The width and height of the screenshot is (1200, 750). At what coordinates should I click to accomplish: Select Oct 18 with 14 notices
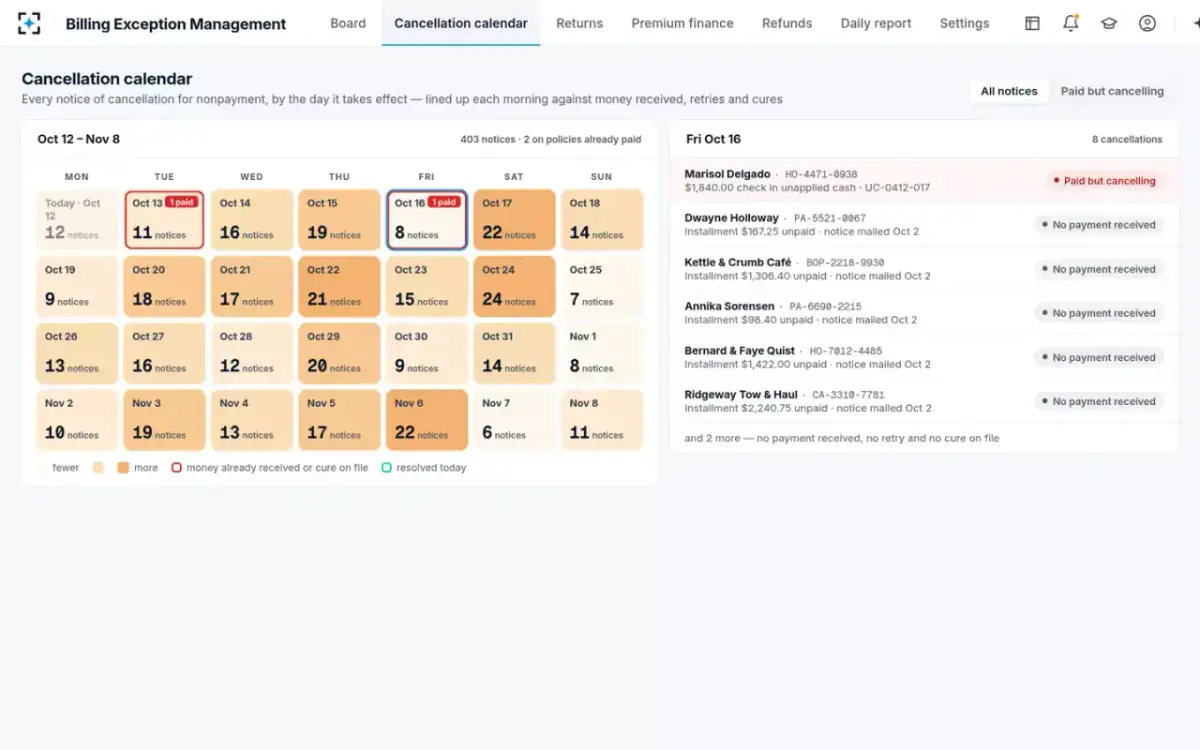tap(602, 220)
